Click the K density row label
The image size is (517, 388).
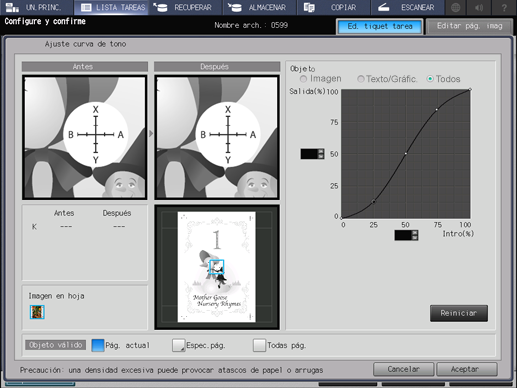tap(34, 227)
